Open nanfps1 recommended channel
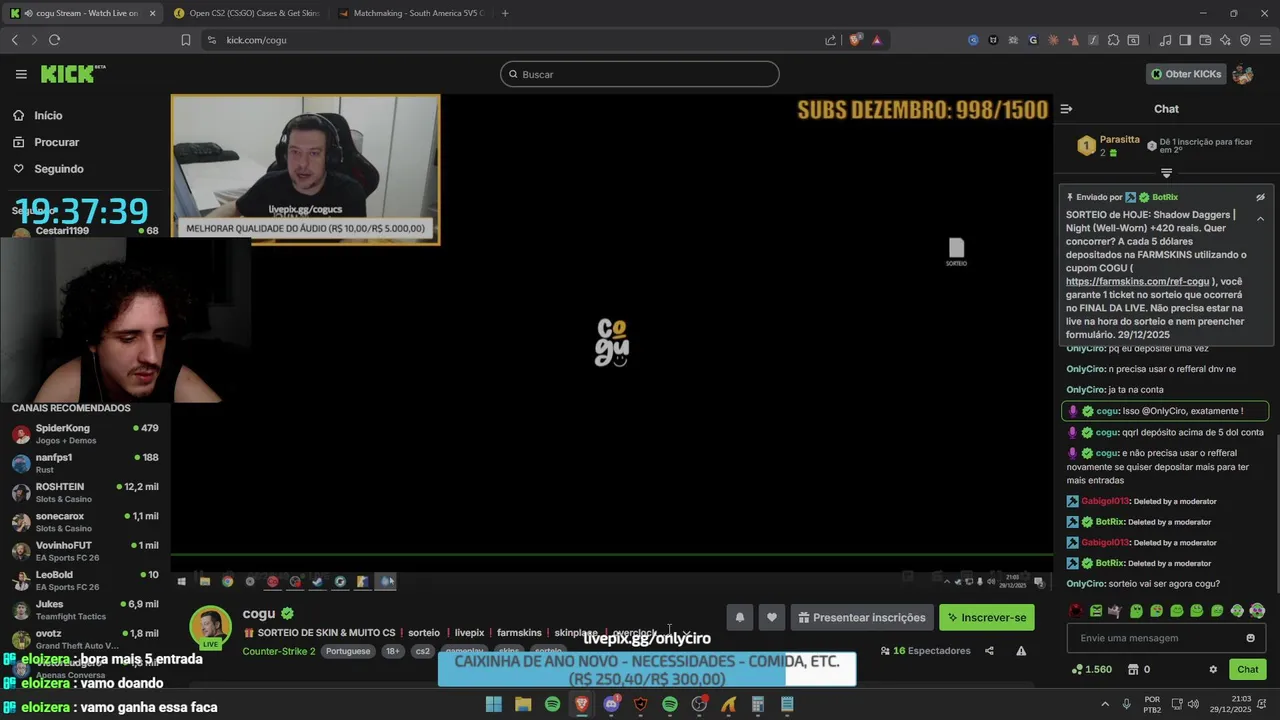The image size is (1280, 720). pos(85,463)
